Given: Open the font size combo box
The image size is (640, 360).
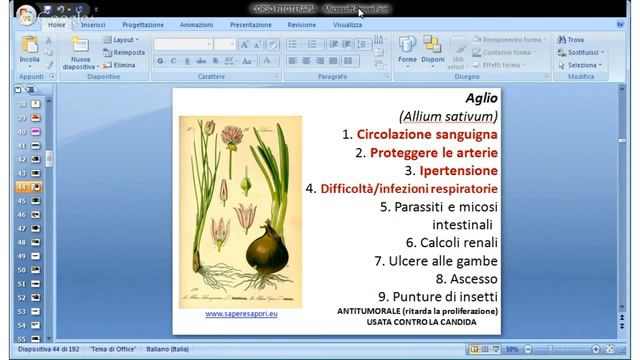Looking at the screenshot, I should [x=224, y=44].
